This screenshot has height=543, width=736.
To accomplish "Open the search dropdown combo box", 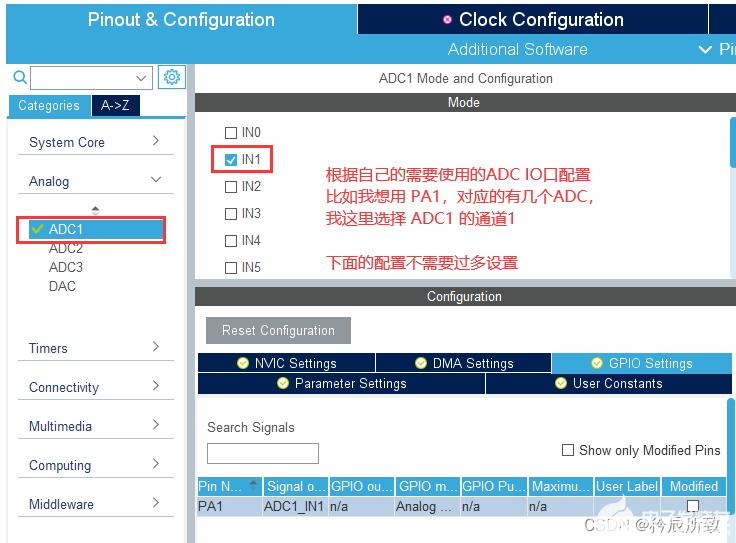I will click(92, 78).
